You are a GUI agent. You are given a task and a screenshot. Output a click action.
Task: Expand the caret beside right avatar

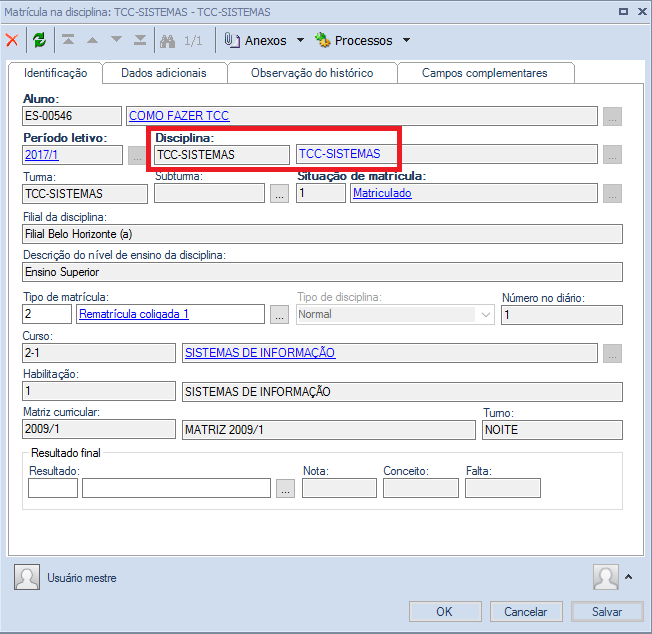click(629, 577)
